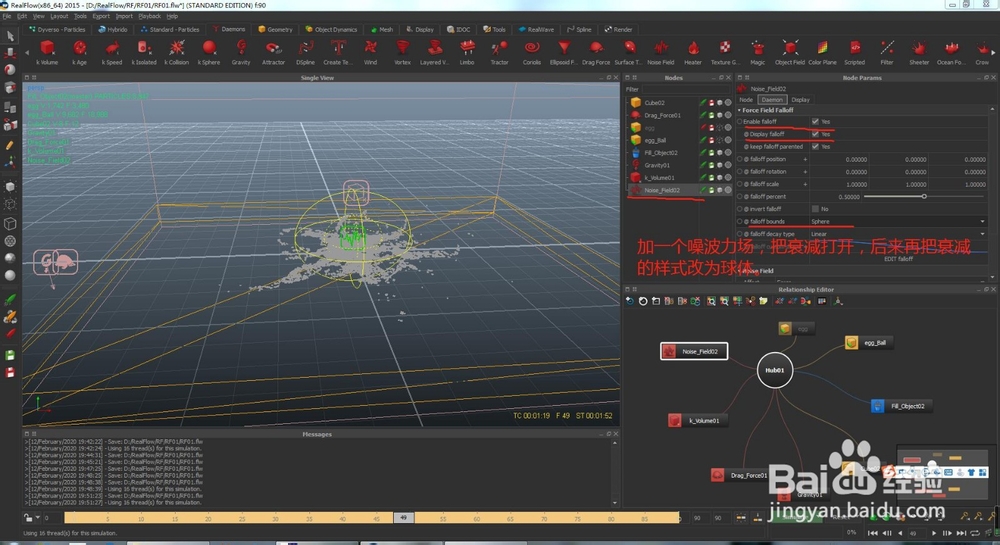Add a Wind daemon

[x=371, y=53]
